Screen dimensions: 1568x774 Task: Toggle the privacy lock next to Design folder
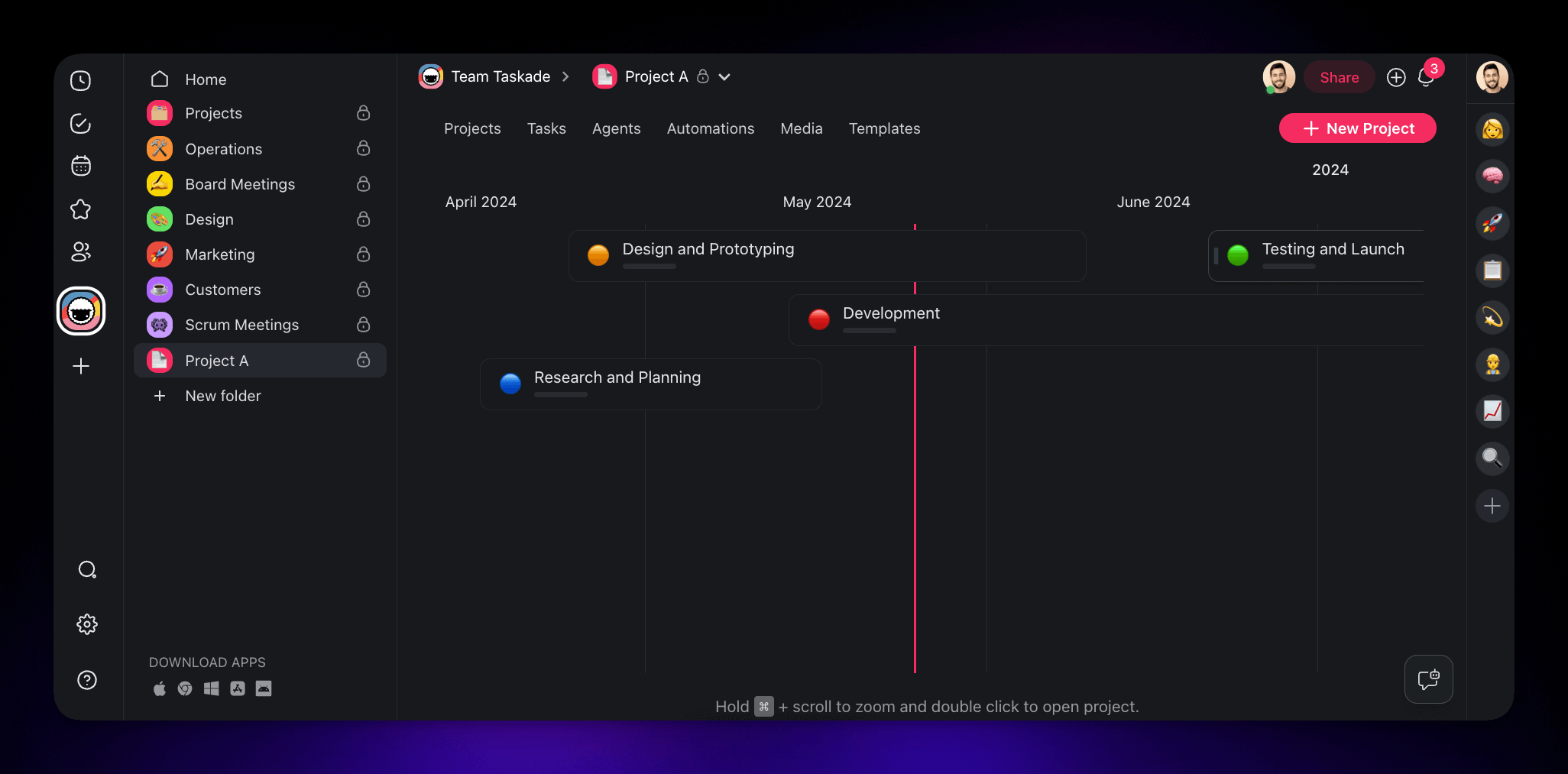point(363,219)
